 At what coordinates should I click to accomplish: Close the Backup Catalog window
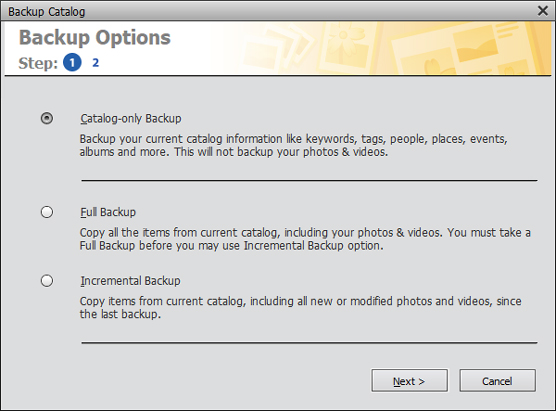[543, 11]
